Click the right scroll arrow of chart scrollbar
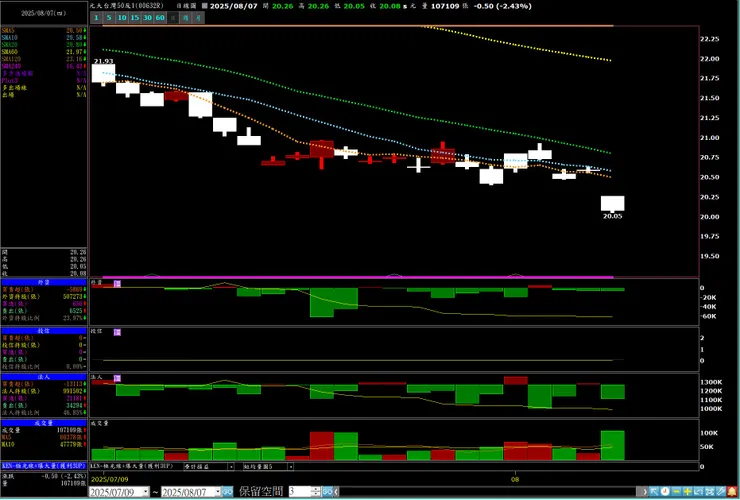This screenshot has width=740, height=500. 645,492
